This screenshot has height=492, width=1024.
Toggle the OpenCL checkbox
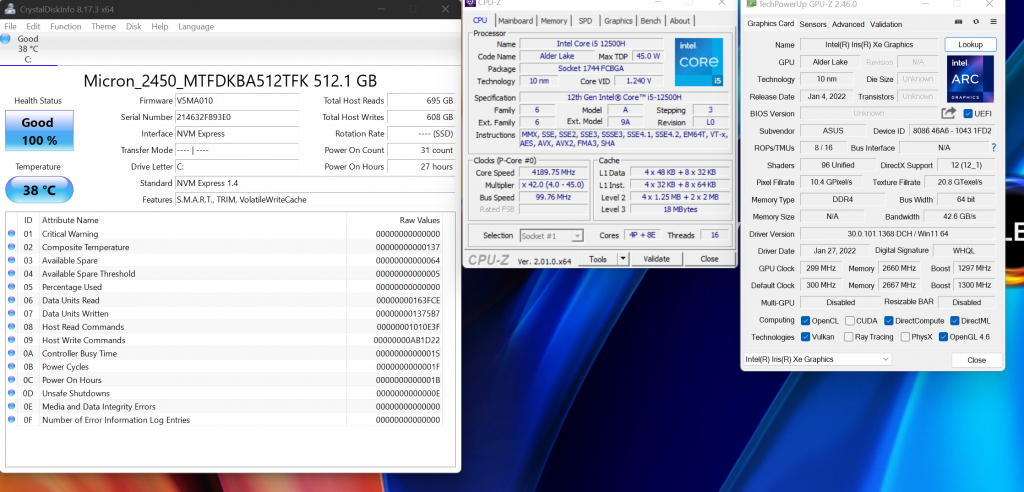[x=806, y=320]
